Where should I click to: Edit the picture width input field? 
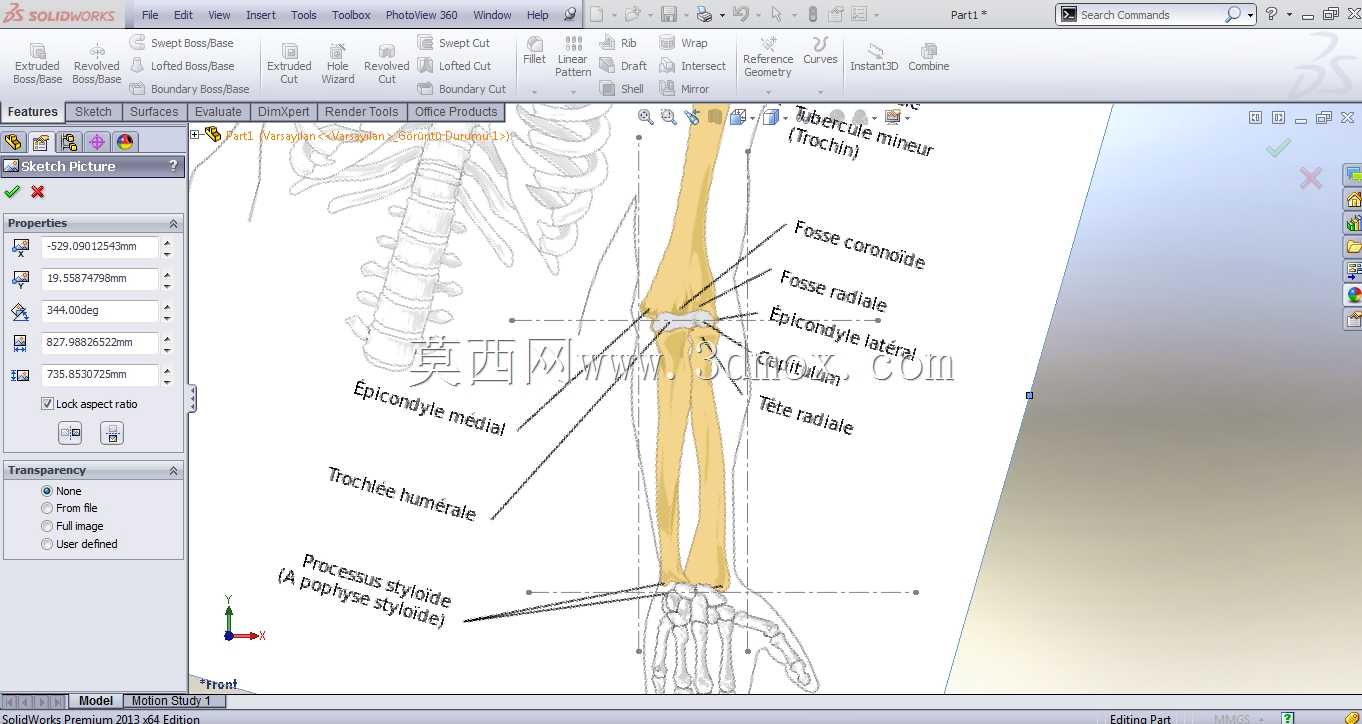pos(99,342)
